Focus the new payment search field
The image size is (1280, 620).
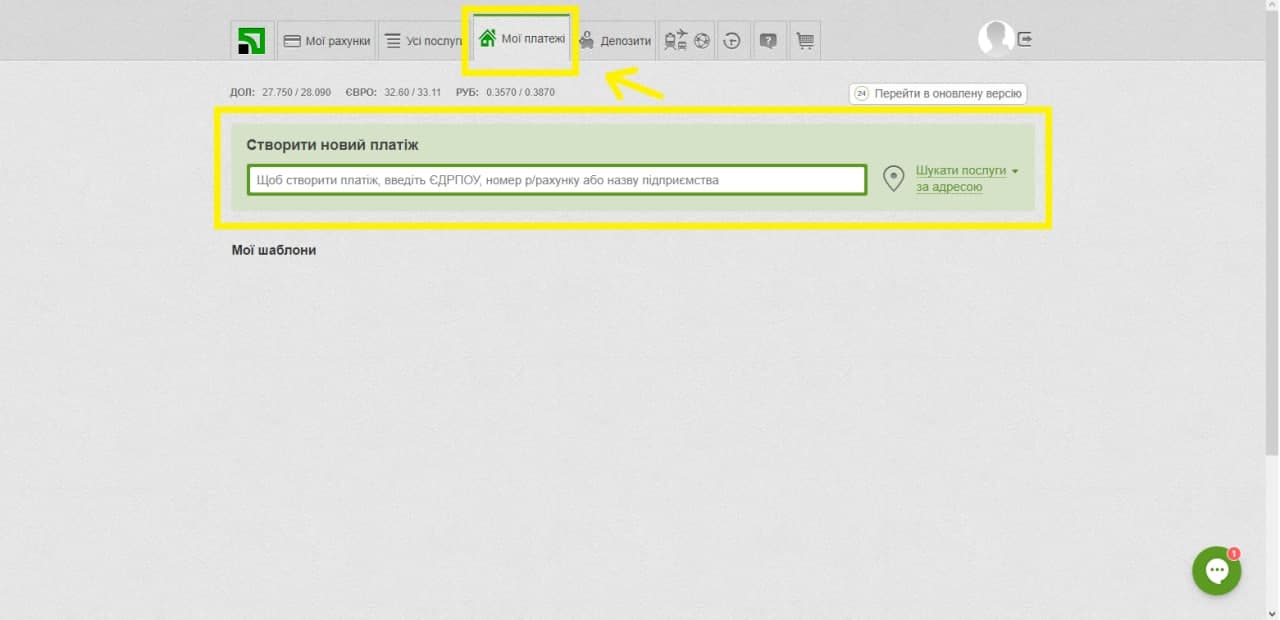(556, 180)
